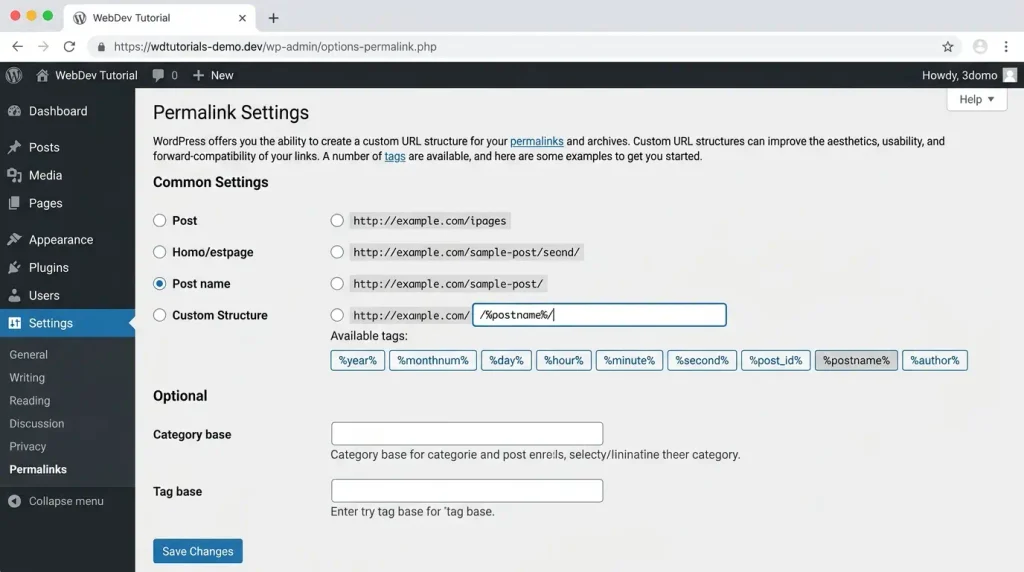This screenshot has width=1024, height=572.
Task: Click the Users person icon
Action: point(14,295)
